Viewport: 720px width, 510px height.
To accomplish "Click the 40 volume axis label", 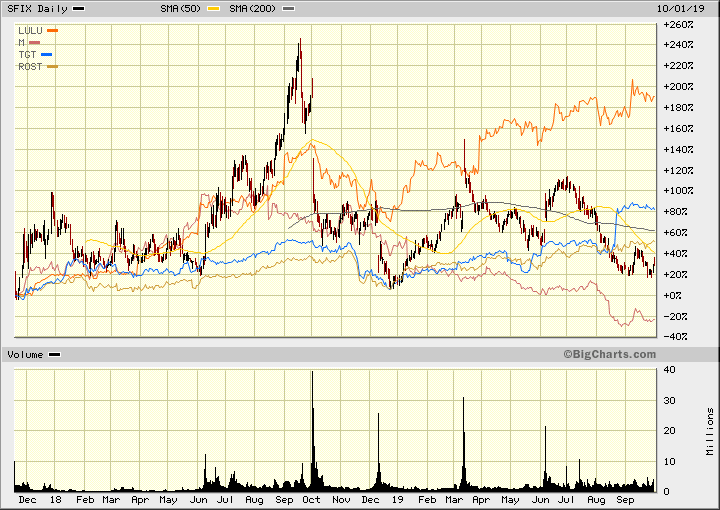I will 669,370.
